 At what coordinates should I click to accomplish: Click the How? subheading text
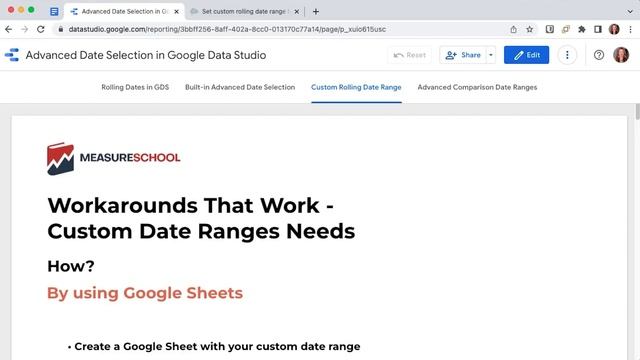coord(71,266)
